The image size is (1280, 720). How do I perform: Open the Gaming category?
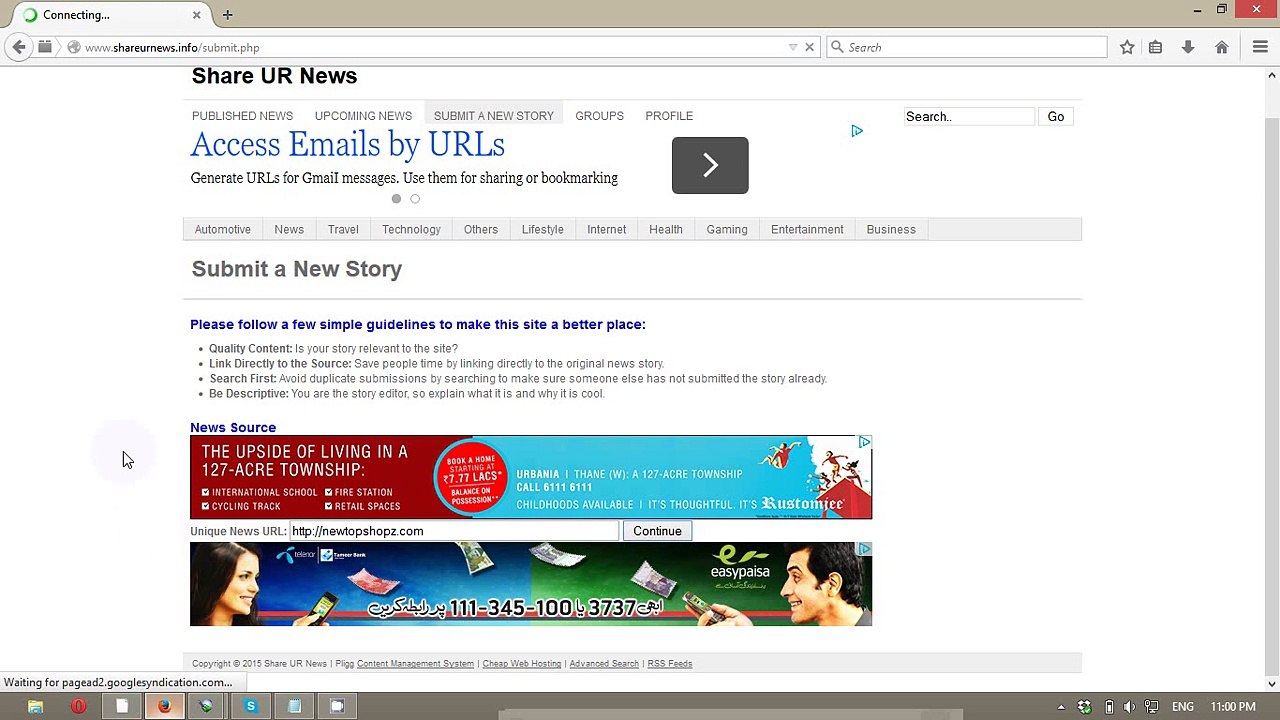(727, 230)
